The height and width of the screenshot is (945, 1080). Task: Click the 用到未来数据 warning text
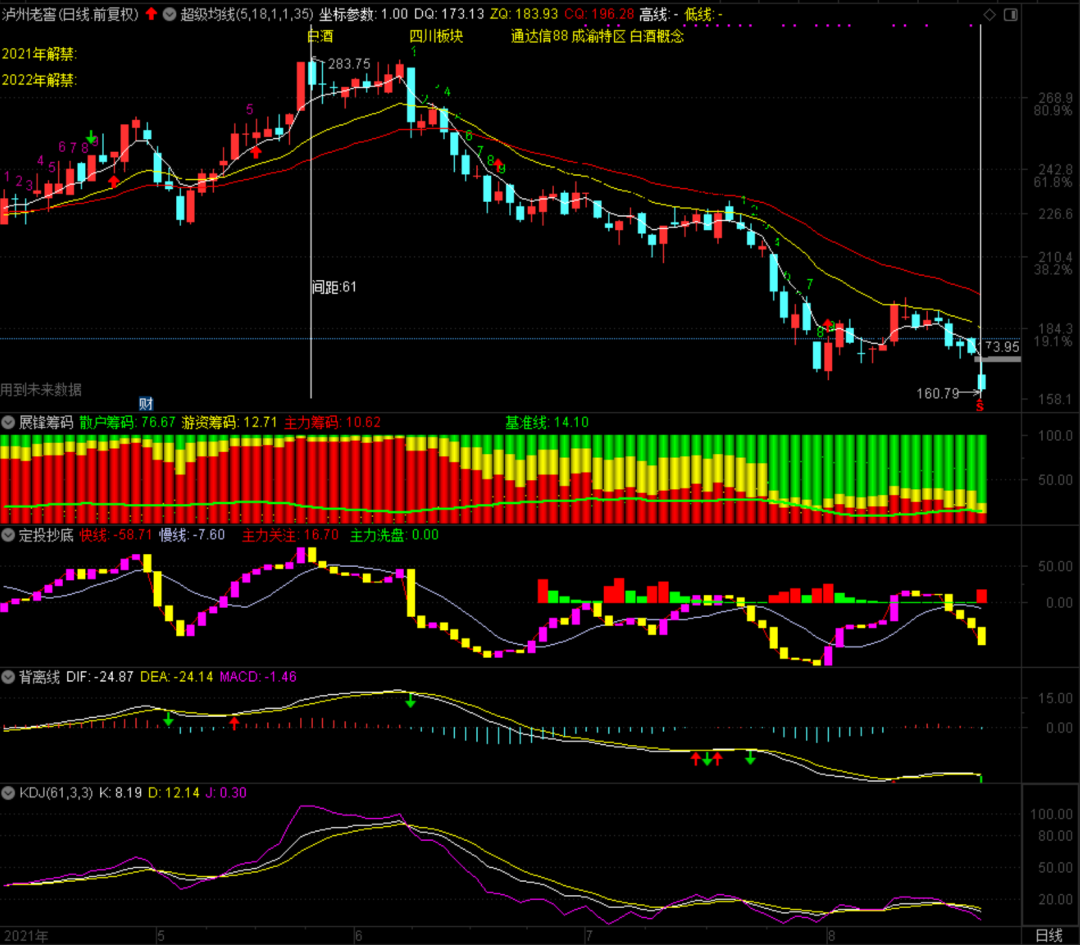(41, 389)
